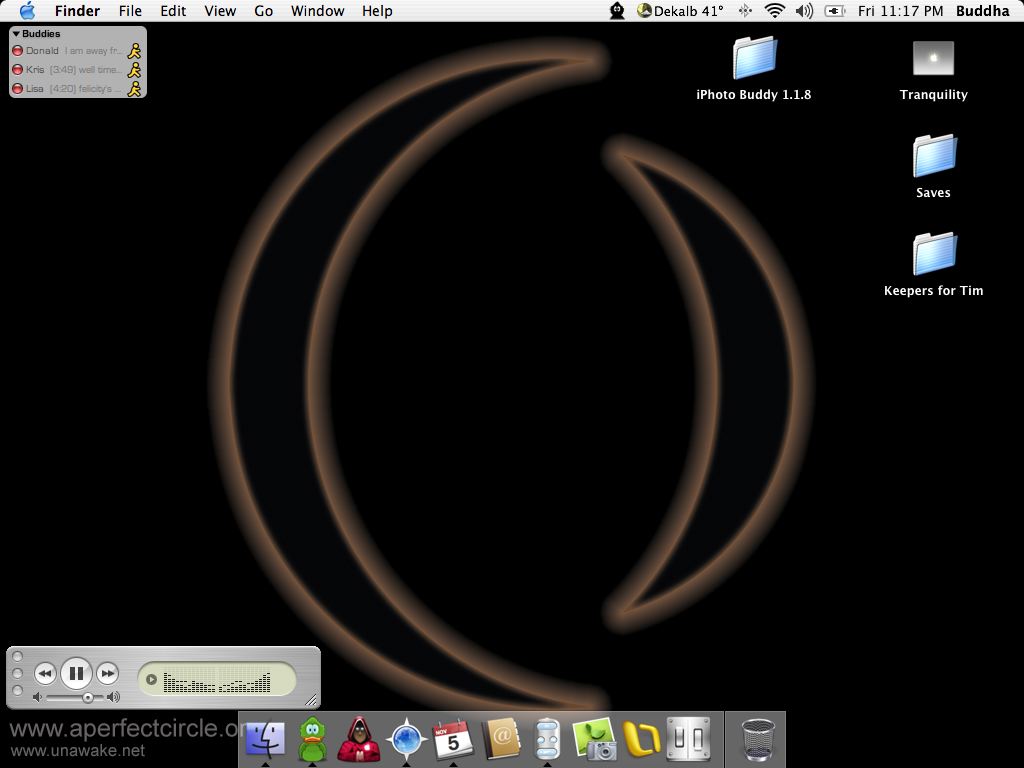1024x768 pixels.
Task: Select buddy Kris in Buddies list
Action: (77, 70)
